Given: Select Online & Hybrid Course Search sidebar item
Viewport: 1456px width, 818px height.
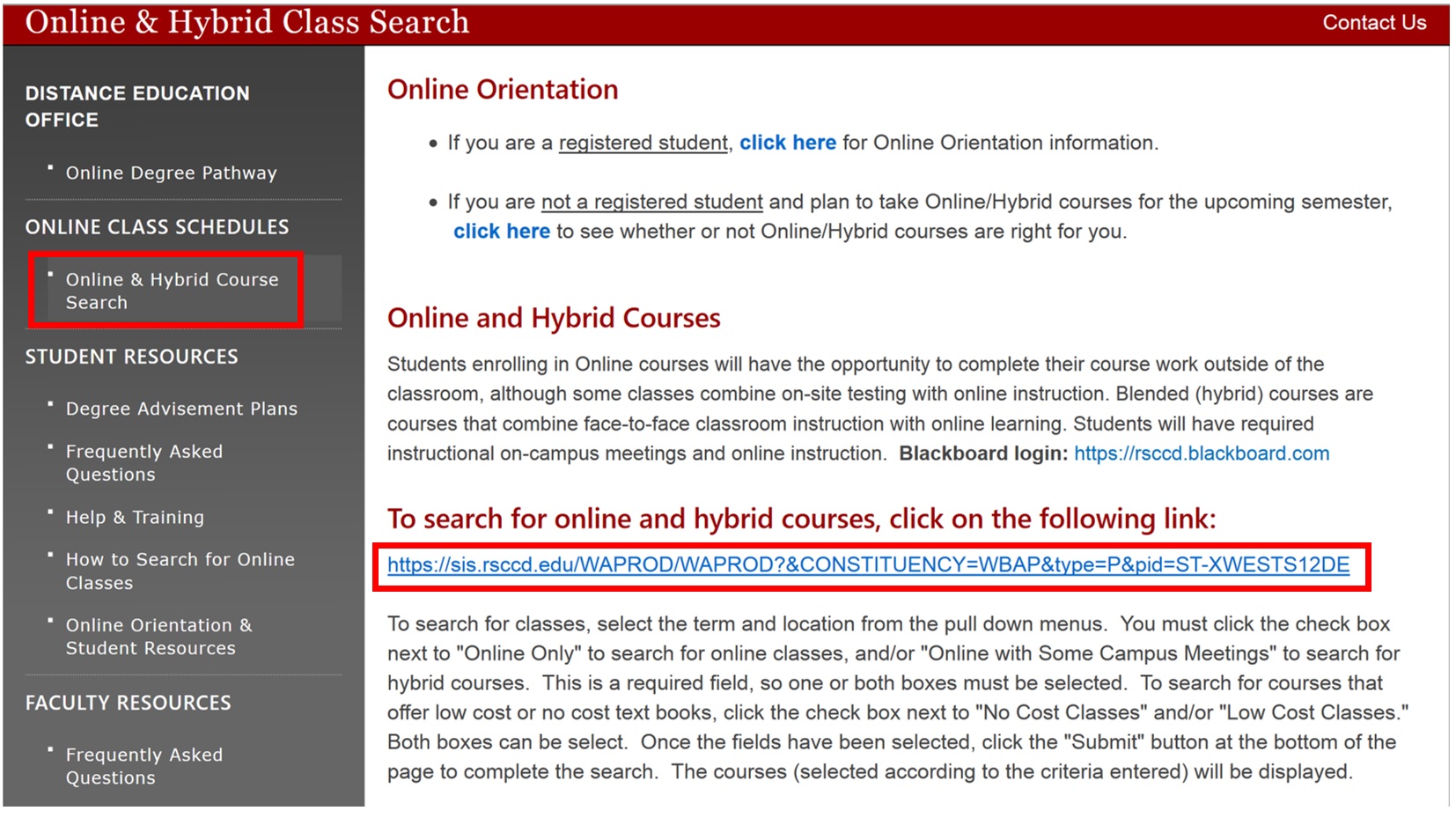Looking at the screenshot, I should tap(172, 291).
